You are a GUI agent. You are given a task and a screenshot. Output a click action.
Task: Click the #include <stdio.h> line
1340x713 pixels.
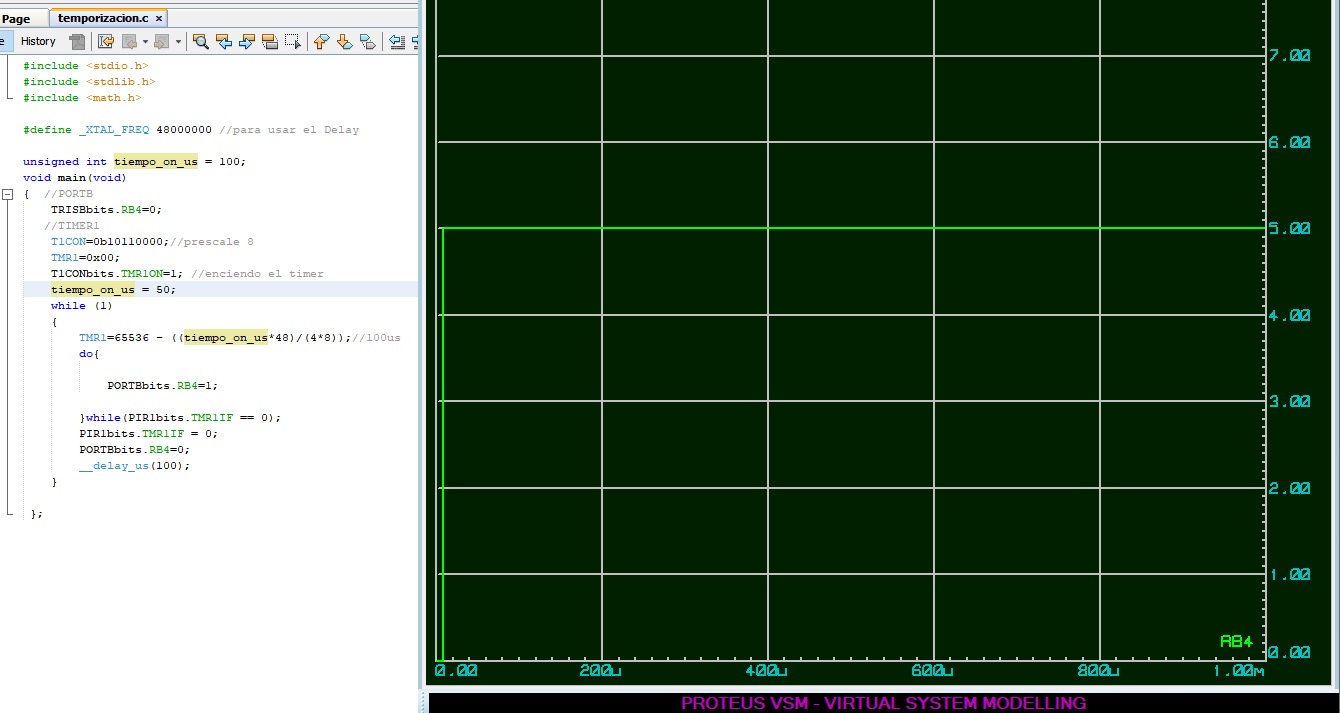coord(86,66)
